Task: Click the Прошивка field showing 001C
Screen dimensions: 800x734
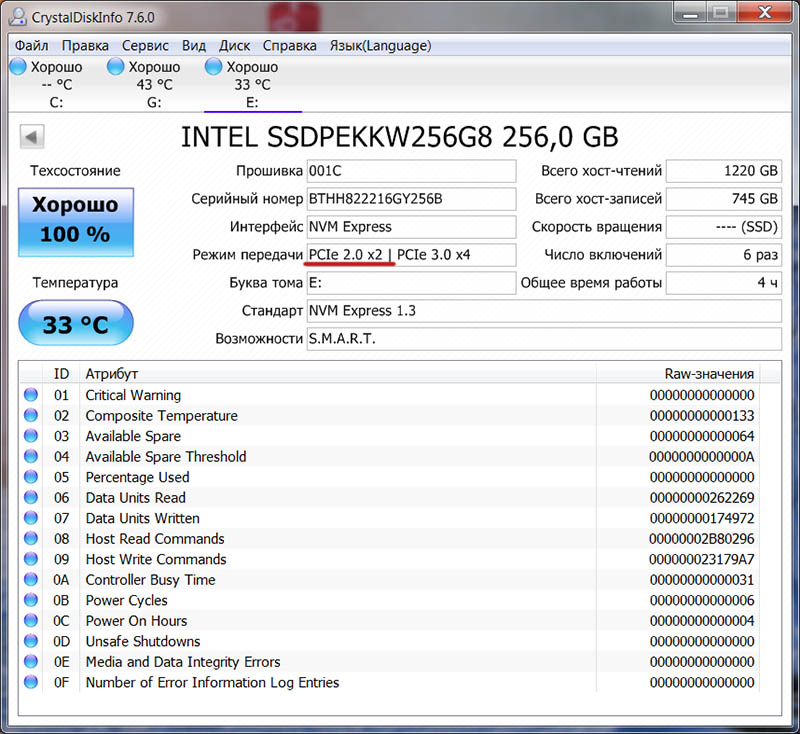Action: [x=411, y=171]
